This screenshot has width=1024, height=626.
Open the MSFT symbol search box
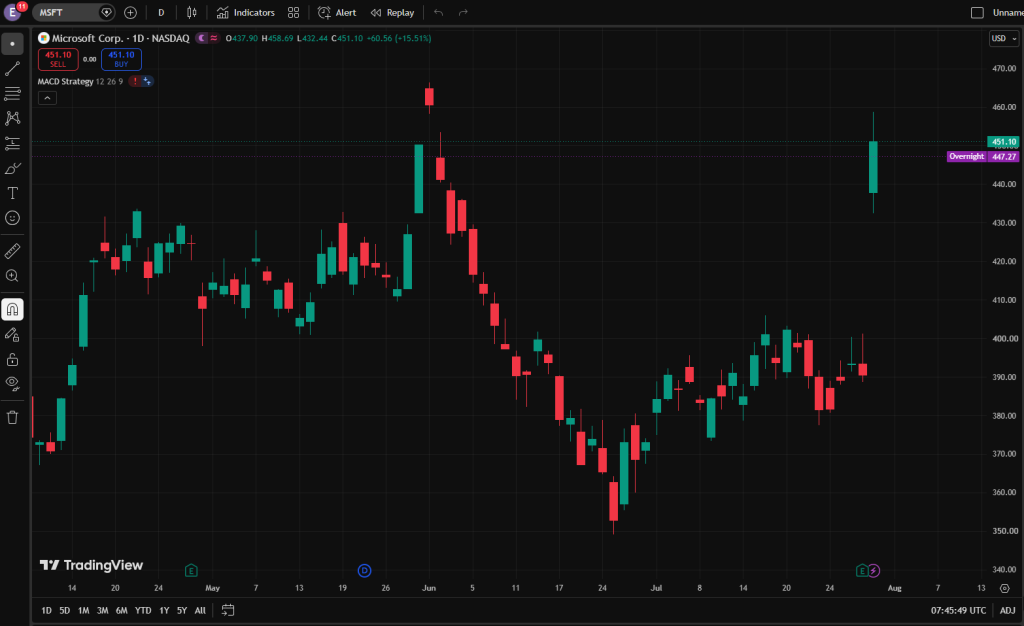(x=72, y=12)
